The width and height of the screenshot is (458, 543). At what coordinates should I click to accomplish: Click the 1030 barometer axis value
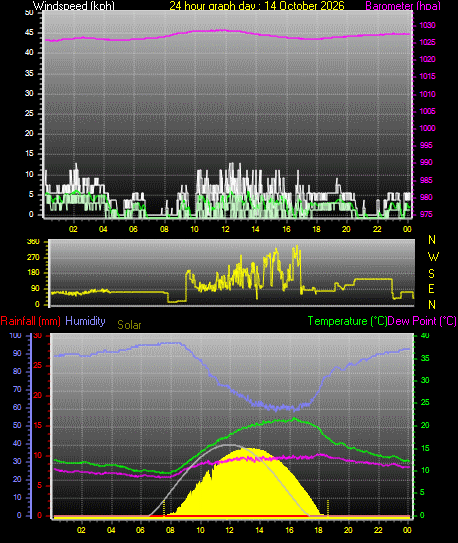428,25
